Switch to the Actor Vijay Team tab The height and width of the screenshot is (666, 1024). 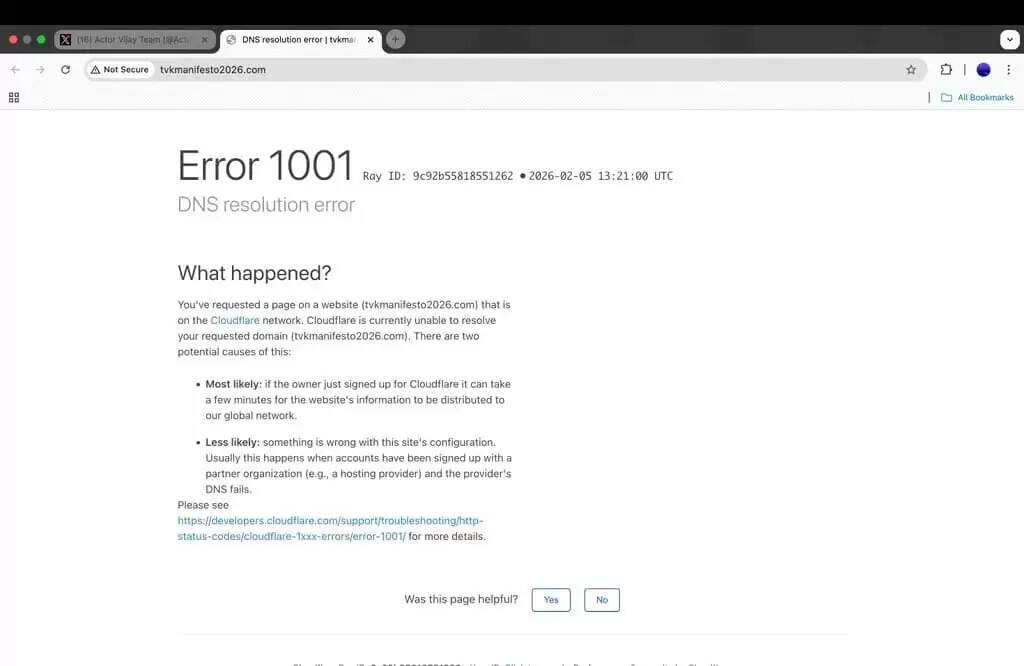click(x=135, y=40)
